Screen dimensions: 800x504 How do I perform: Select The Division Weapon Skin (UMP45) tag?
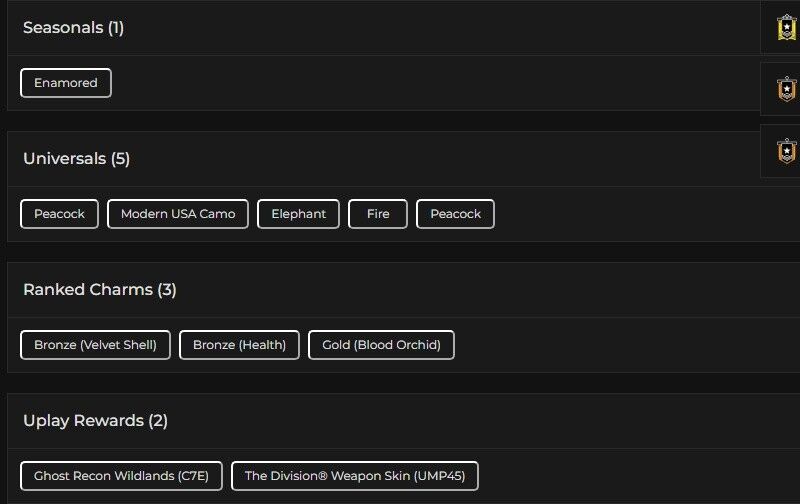coord(355,476)
